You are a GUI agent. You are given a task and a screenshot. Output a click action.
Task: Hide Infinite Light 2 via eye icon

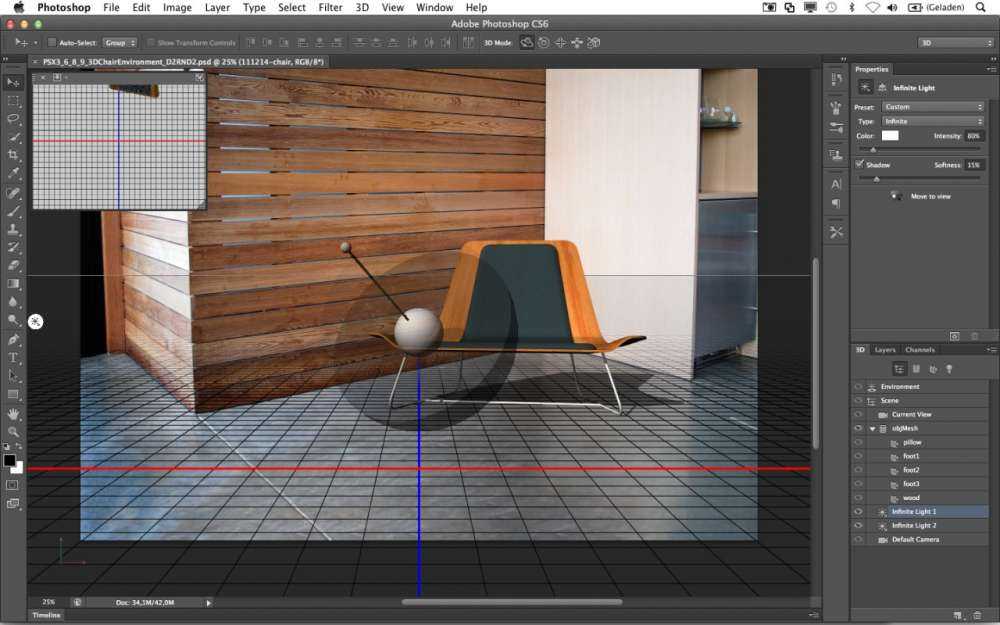tap(858, 525)
